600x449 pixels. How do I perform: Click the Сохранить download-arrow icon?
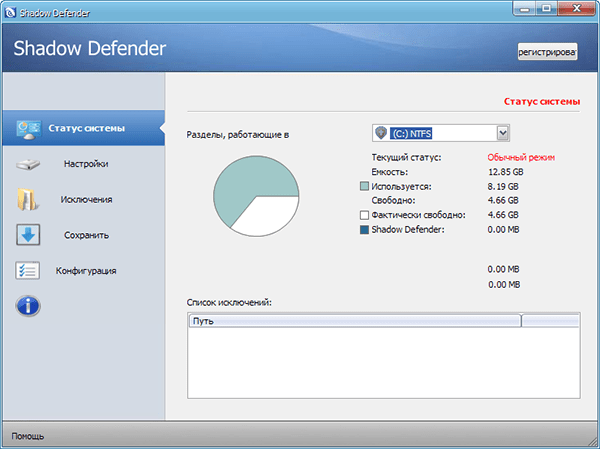click(28, 235)
